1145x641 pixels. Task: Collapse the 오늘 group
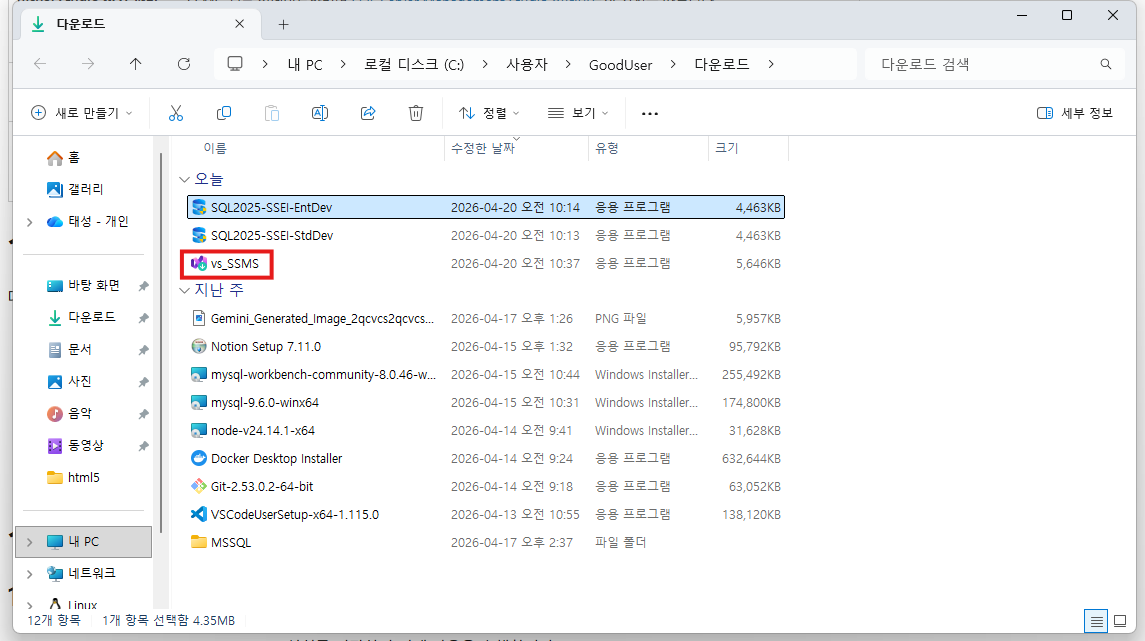185,179
